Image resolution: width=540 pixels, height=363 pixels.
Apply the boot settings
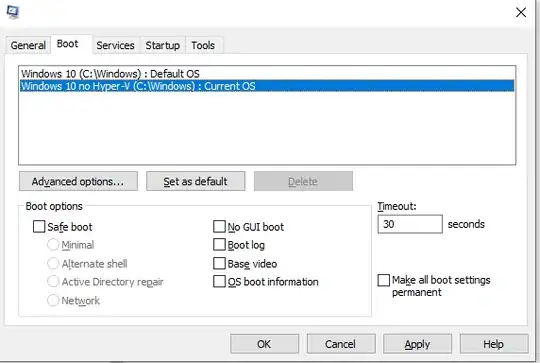pyautogui.click(x=417, y=344)
